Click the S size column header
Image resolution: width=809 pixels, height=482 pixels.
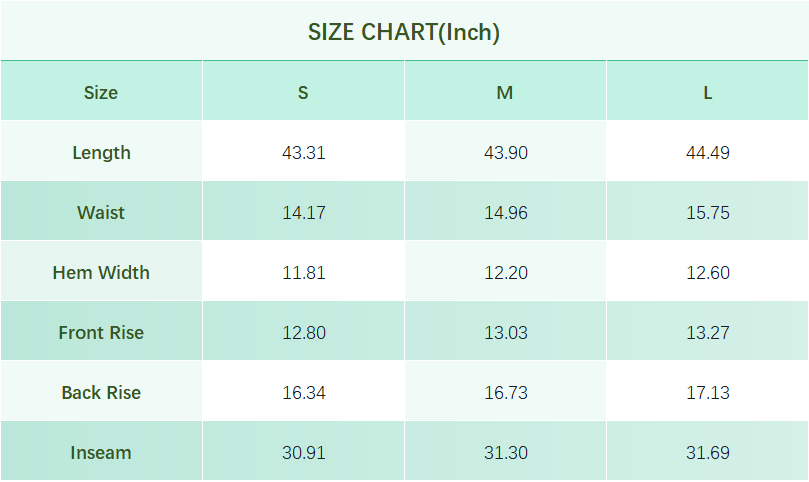click(x=303, y=93)
